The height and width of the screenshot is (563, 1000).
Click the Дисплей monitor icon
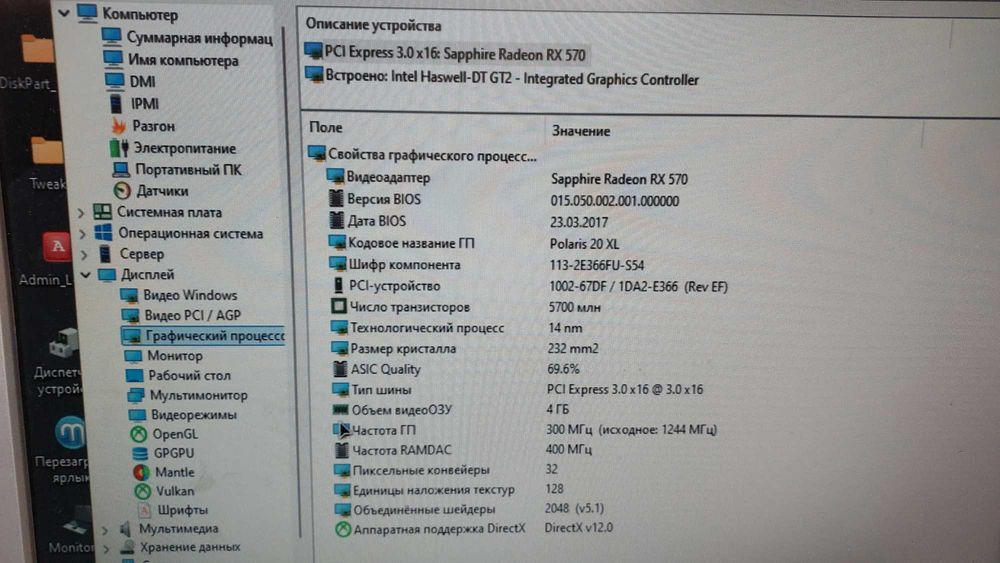(x=107, y=275)
